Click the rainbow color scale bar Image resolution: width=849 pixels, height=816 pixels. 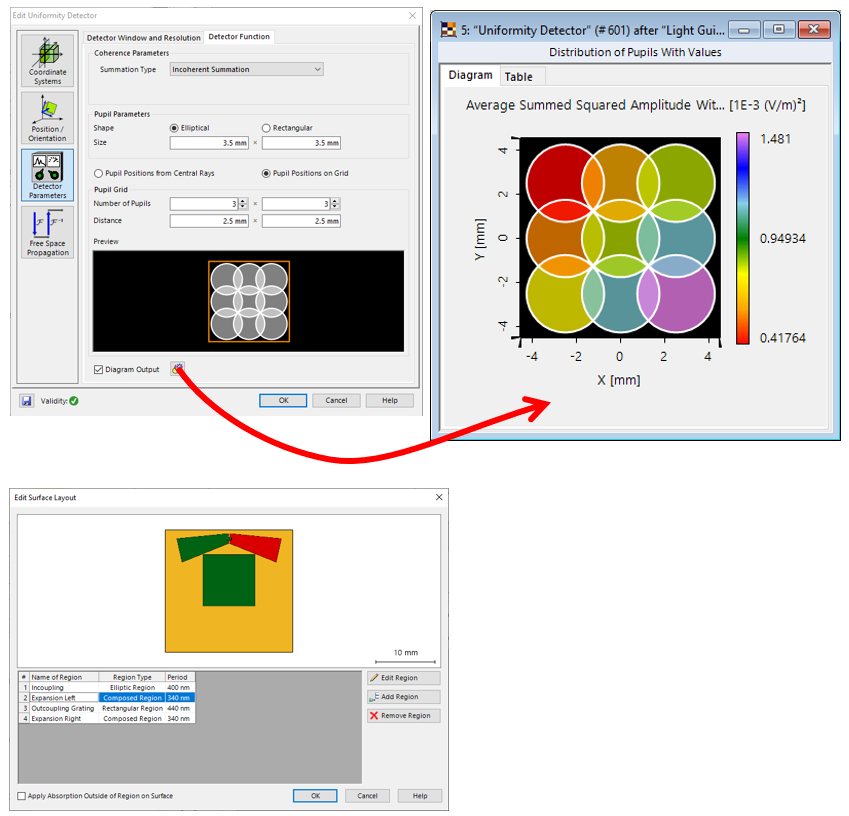click(742, 239)
